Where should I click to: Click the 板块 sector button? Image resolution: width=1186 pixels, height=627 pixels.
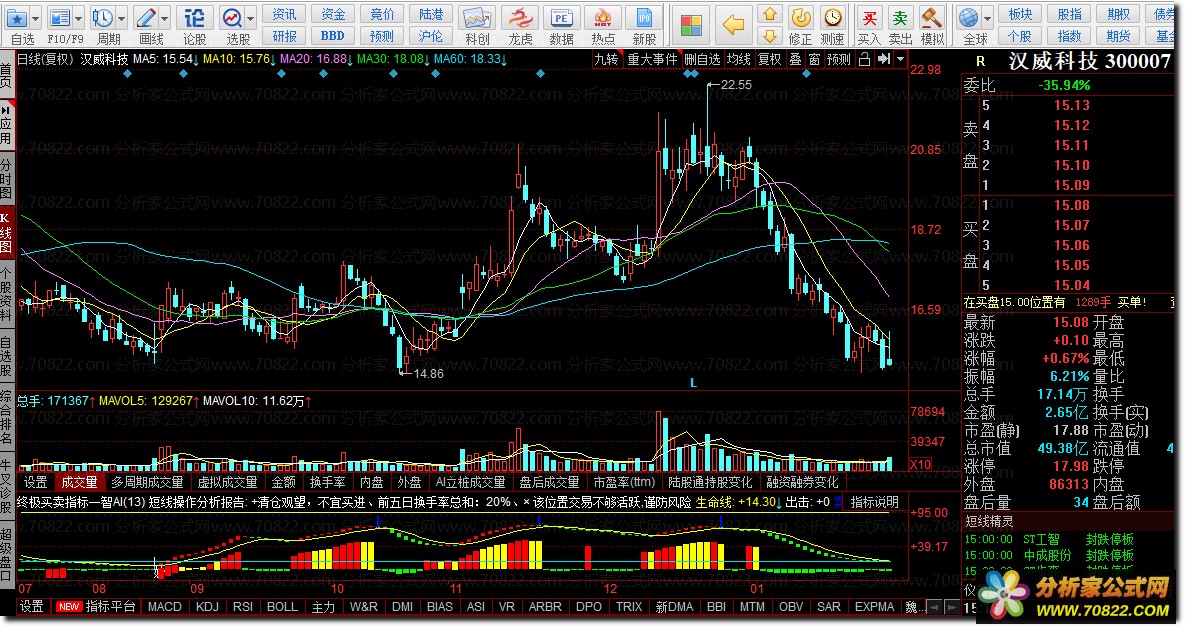click(x=1020, y=14)
